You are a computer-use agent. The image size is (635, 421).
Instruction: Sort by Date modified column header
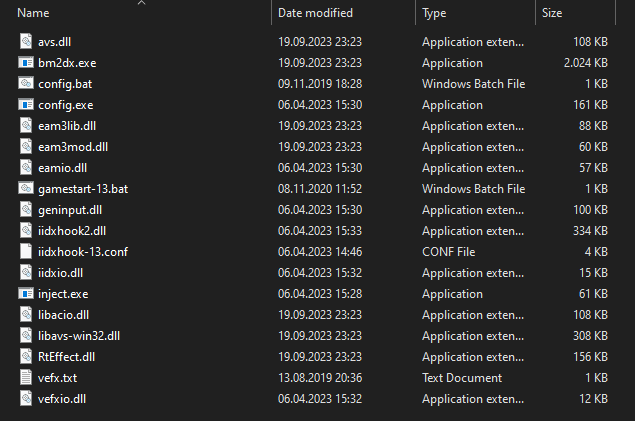(x=314, y=13)
